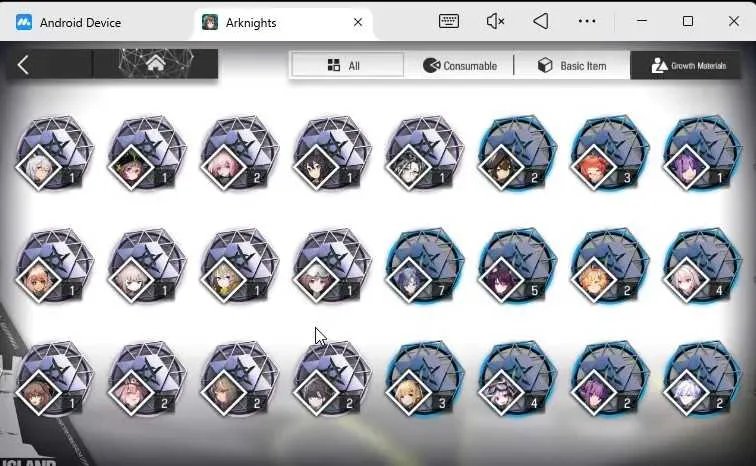Go back with the left arrow button

(x=23, y=65)
